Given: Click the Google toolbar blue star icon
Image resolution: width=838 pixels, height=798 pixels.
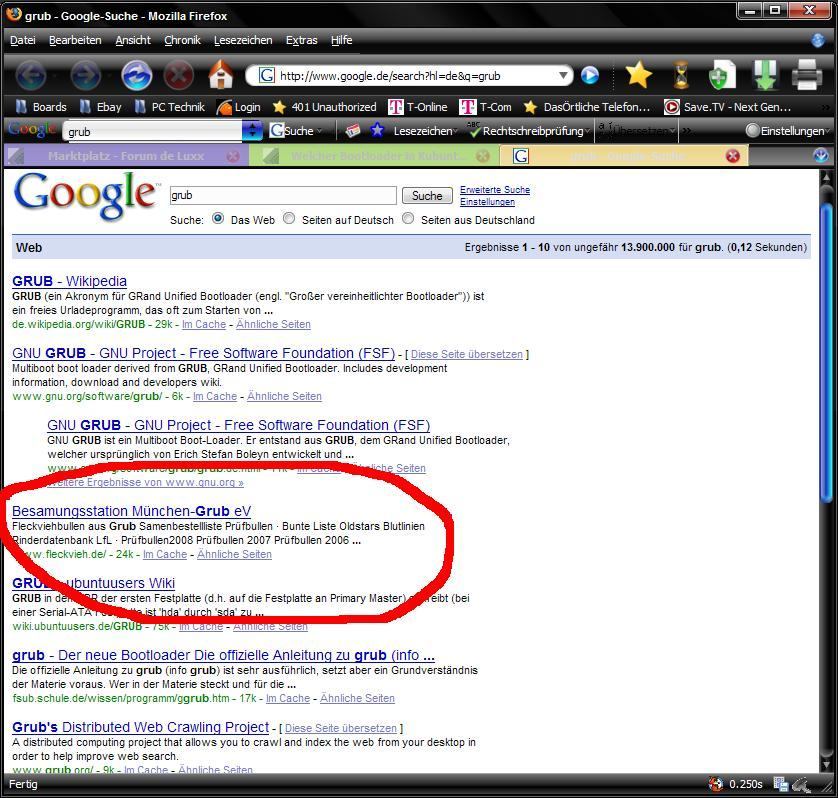Looking at the screenshot, I should (377, 130).
